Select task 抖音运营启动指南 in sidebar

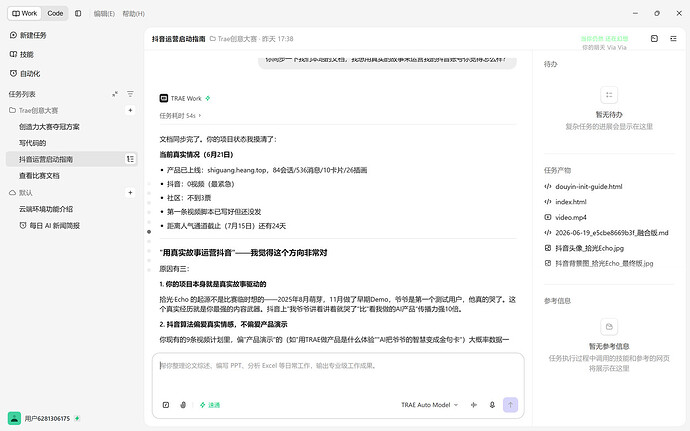pos(71,159)
